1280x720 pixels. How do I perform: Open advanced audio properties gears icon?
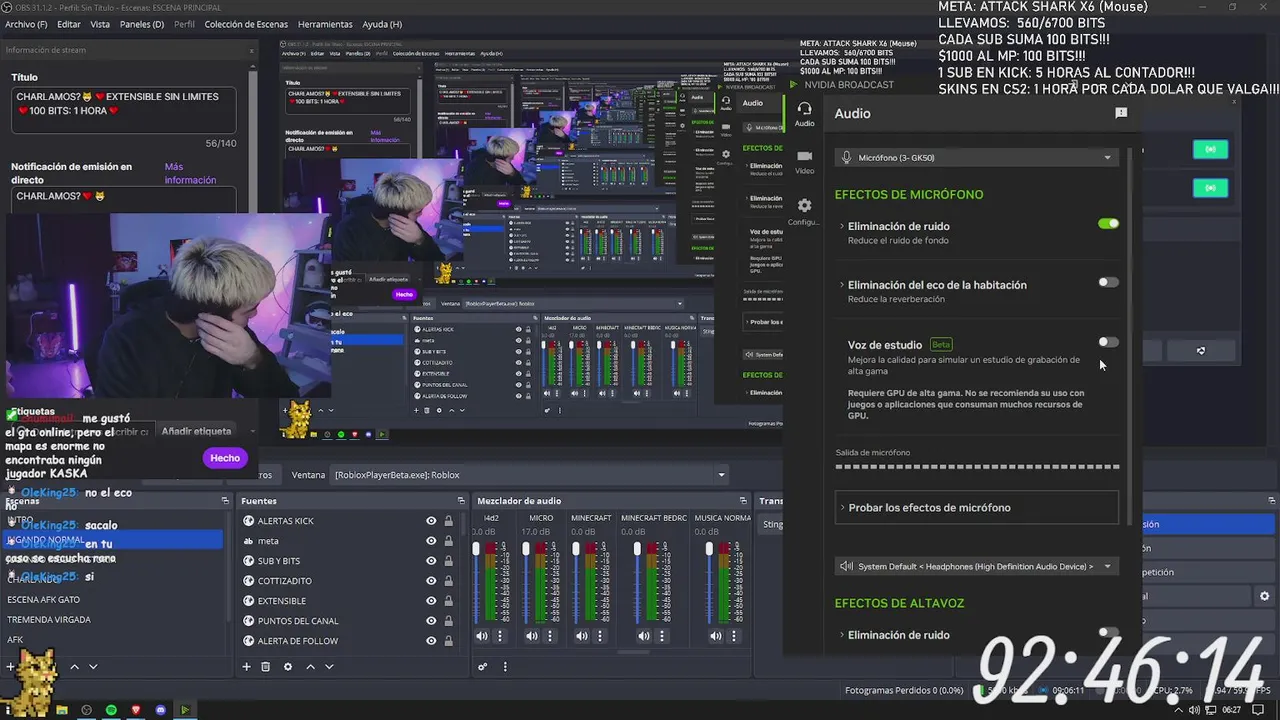coord(482,667)
